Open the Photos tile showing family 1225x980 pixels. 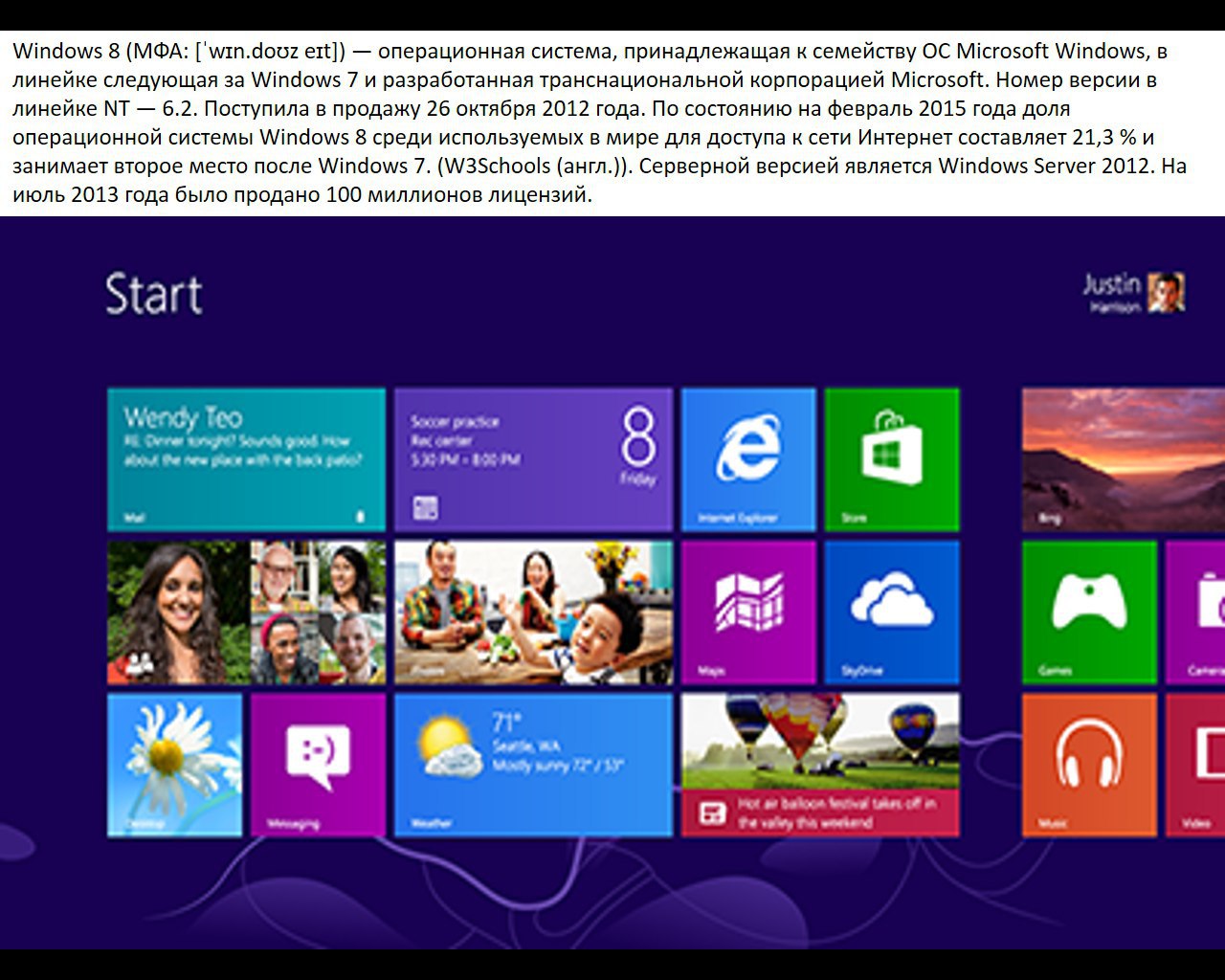(533, 612)
